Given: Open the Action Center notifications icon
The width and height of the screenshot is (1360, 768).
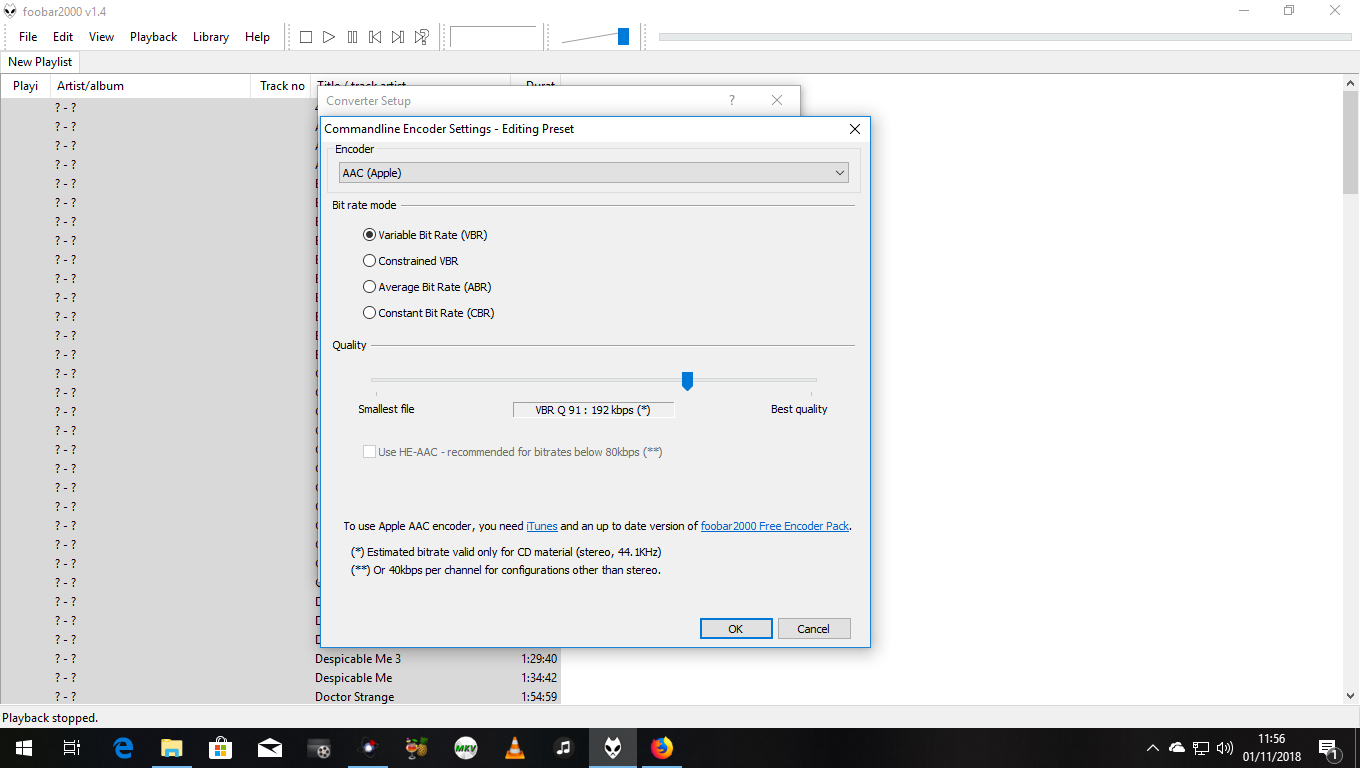Looking at the screenshot, I should point(1329,748).
